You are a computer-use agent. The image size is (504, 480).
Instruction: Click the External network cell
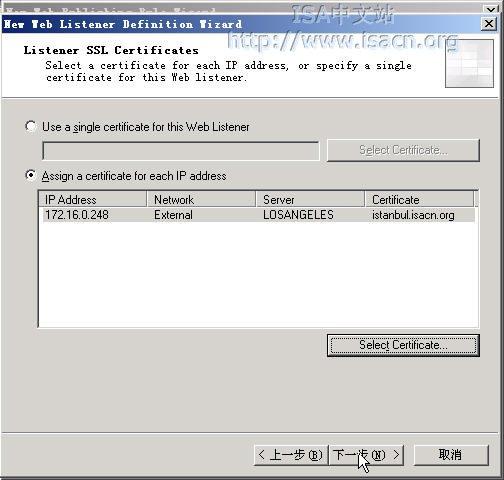point(173,215)
